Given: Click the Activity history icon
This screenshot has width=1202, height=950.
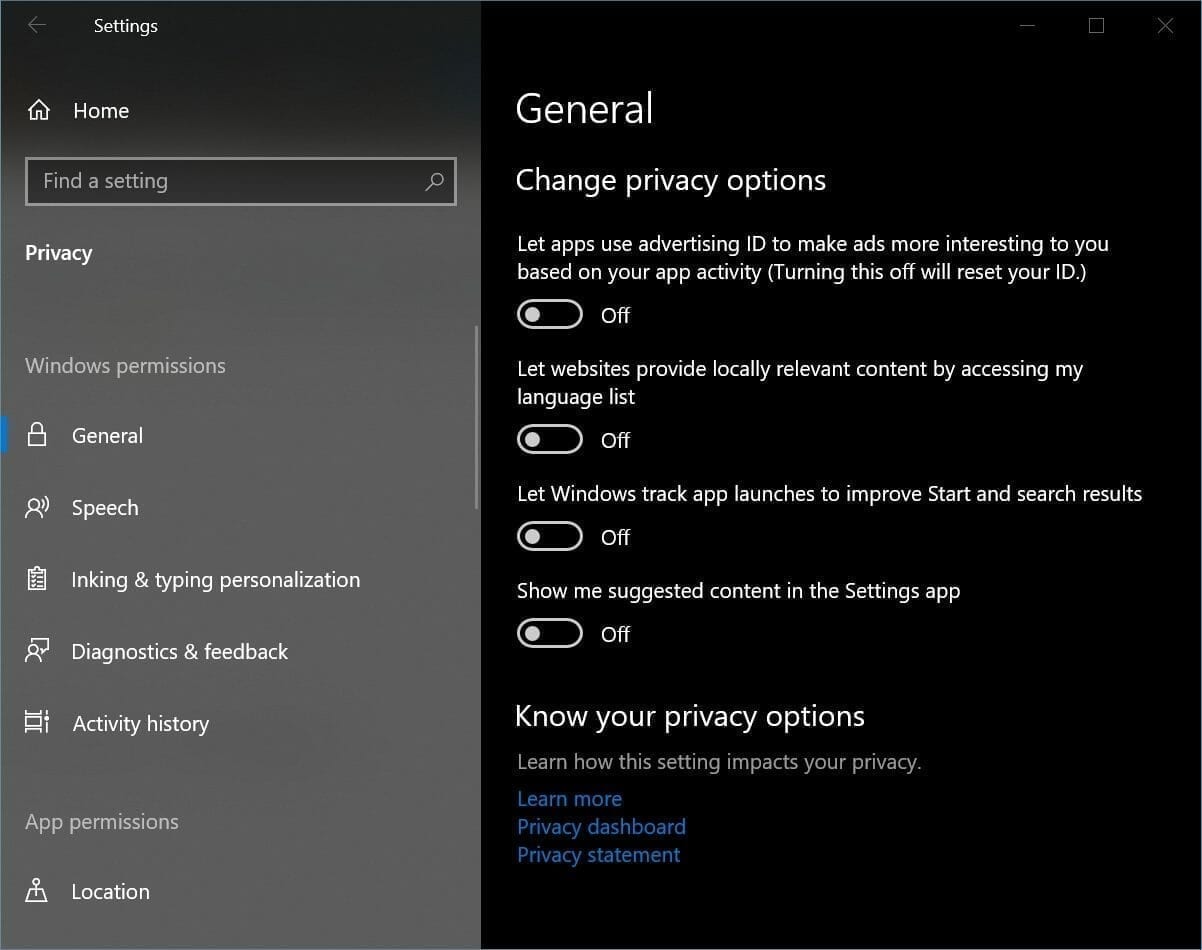Looking at the screenshot, I should [37, 723].
